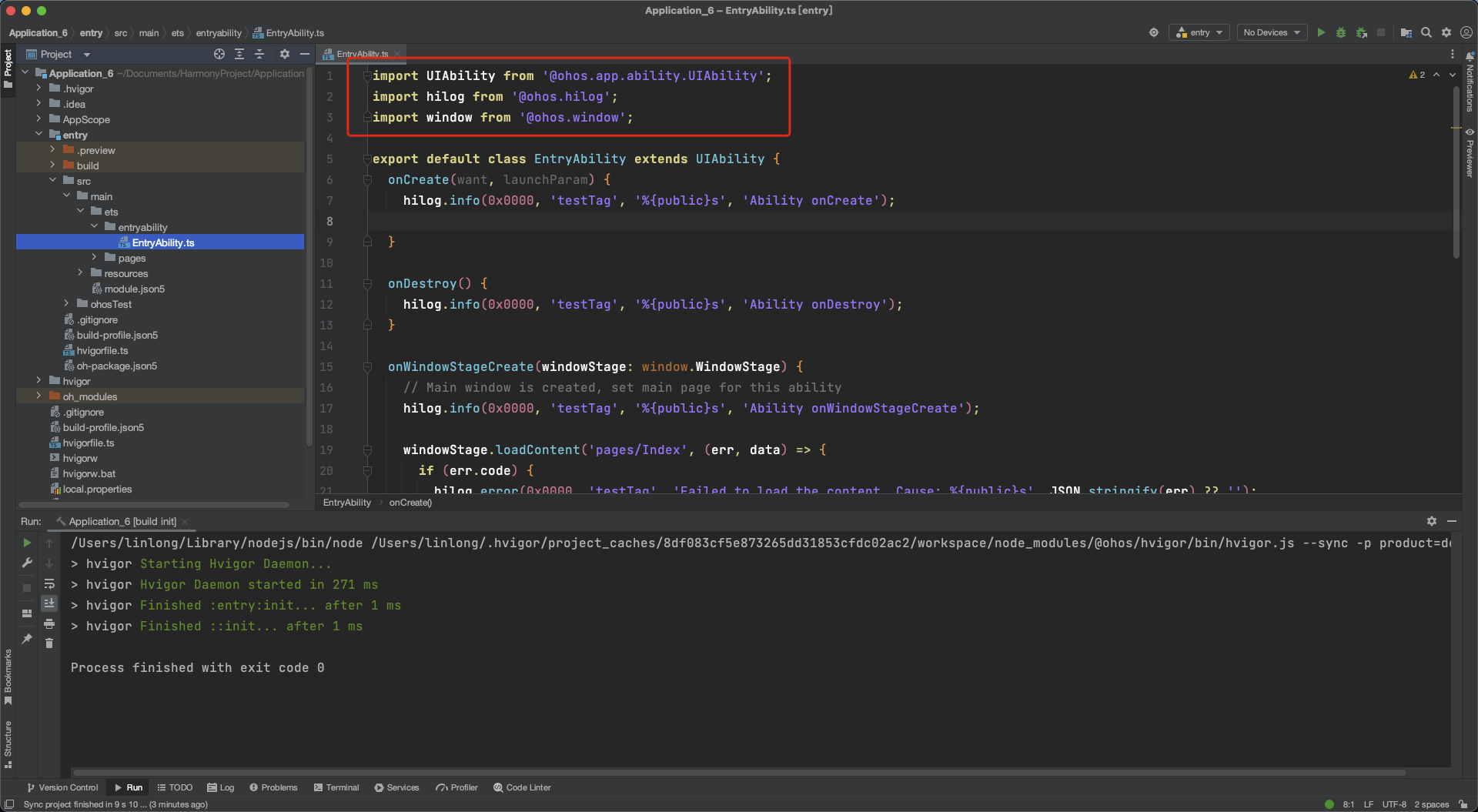Click the warnings indicator showing 2 in editor
Image resolution: width=1478 pixels, height=812 pixels.
click(x=1417, y=75)
